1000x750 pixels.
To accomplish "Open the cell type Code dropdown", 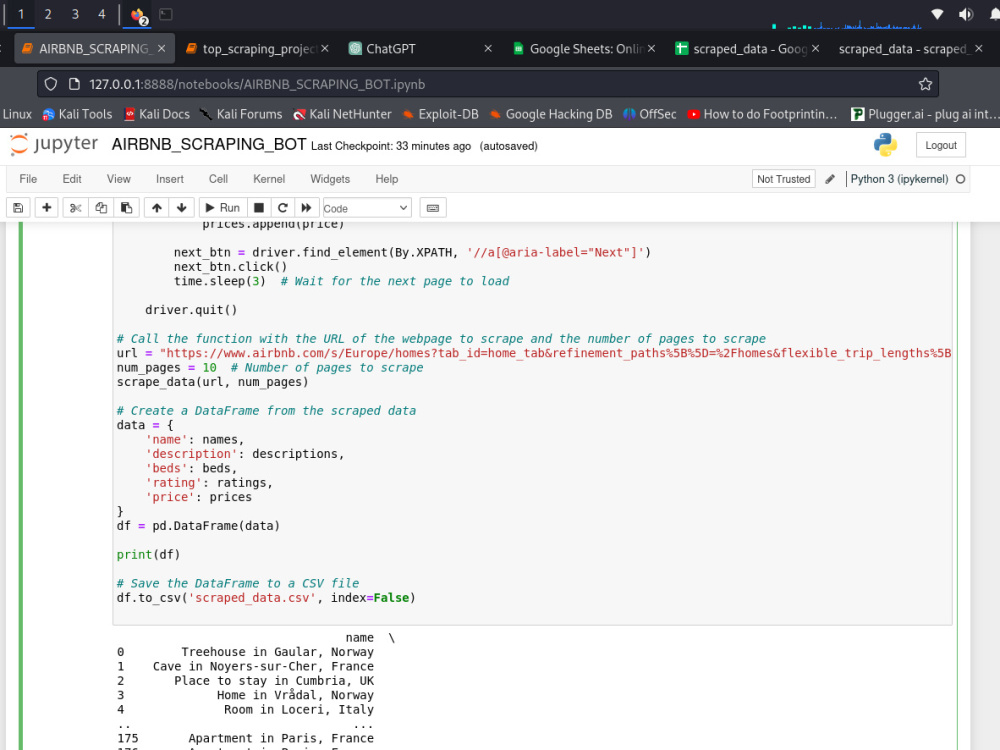I will coord(367,208).
